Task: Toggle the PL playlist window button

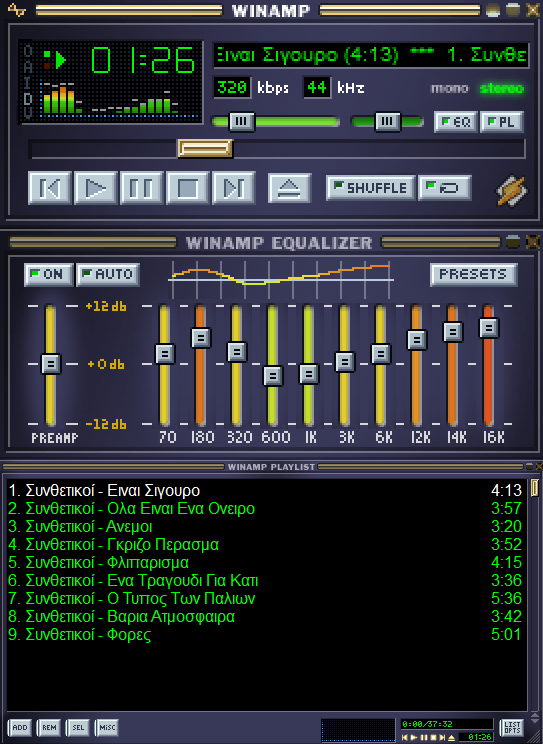Action: 502,122
